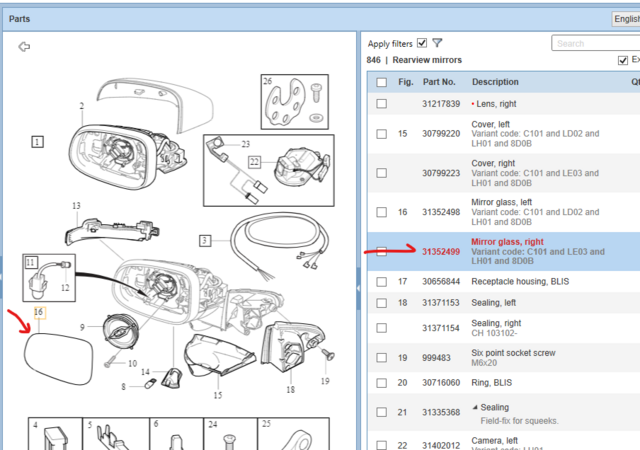Click the back arrow above the diagram
The image size is (640, 450).
tap(25, 46)
